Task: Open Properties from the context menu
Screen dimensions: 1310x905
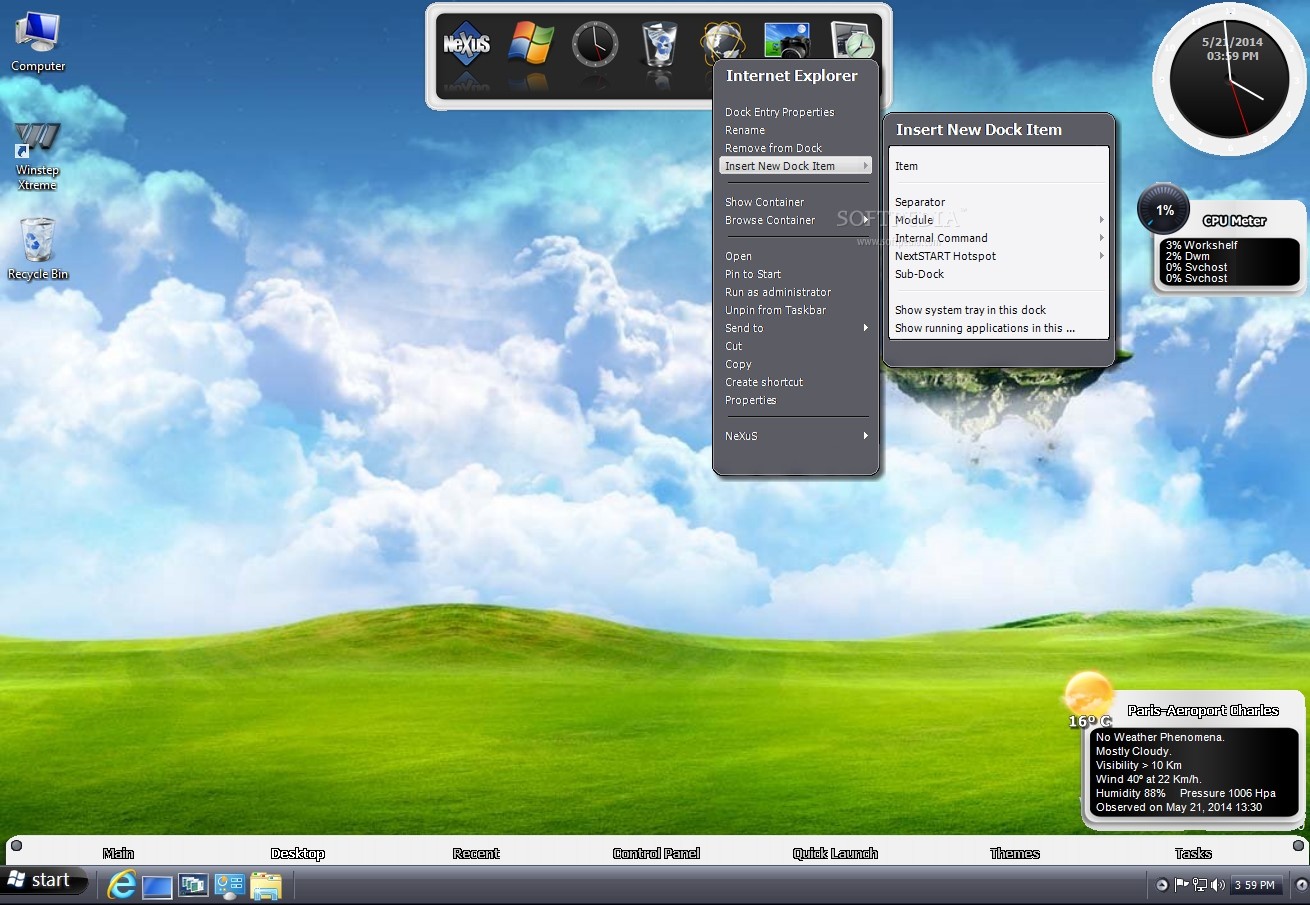Action: [795, 400]
